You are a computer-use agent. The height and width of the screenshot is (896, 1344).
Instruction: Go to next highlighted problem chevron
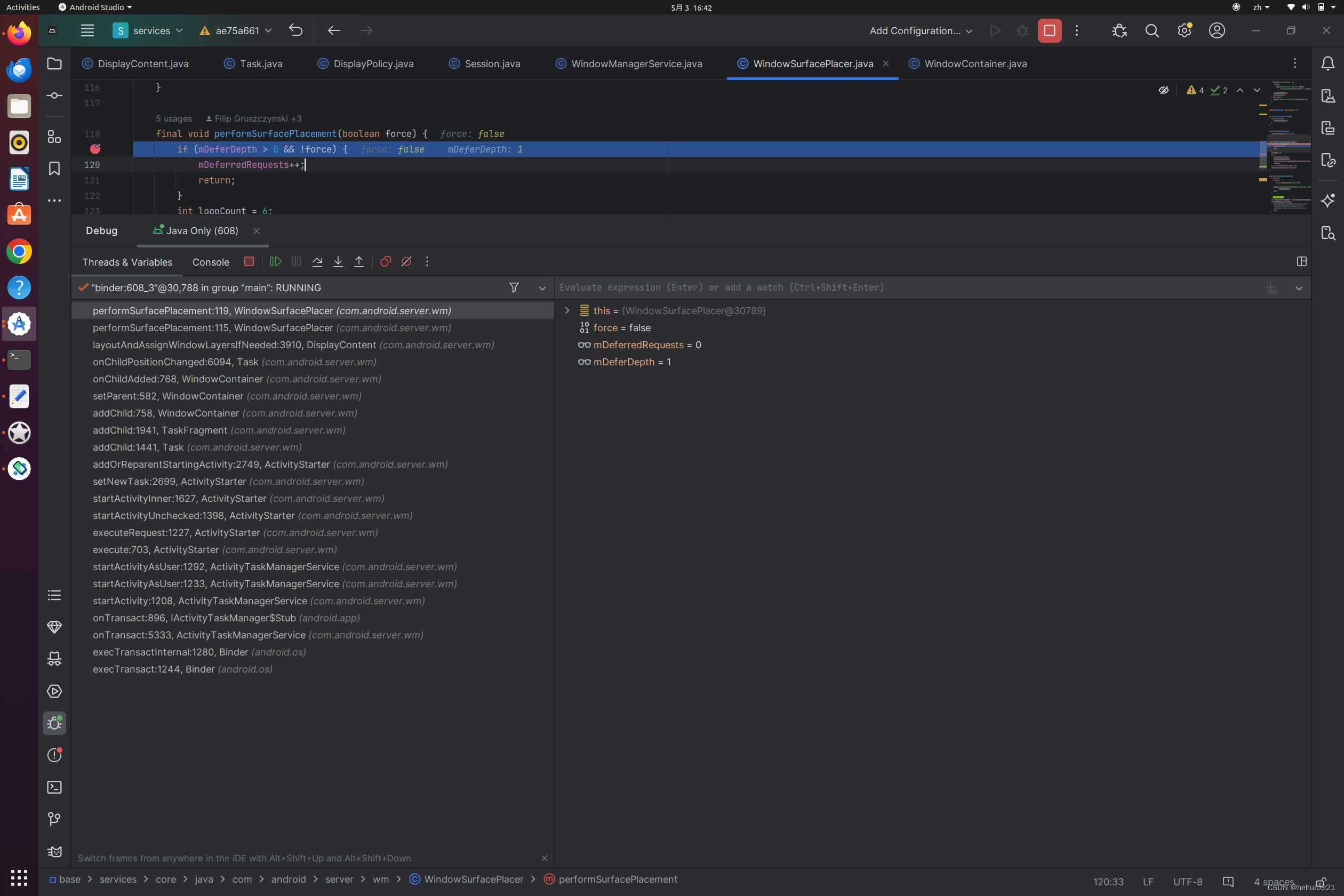[1257, 90]
